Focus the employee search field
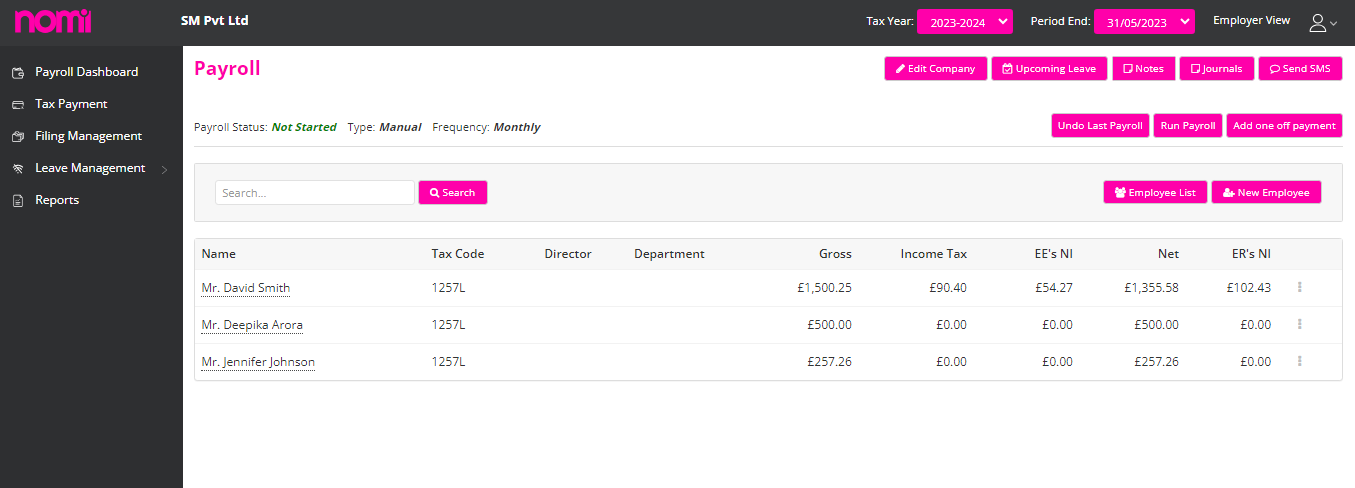The width and height of the screenshot is (1355, 488). (x=314, y=192)
